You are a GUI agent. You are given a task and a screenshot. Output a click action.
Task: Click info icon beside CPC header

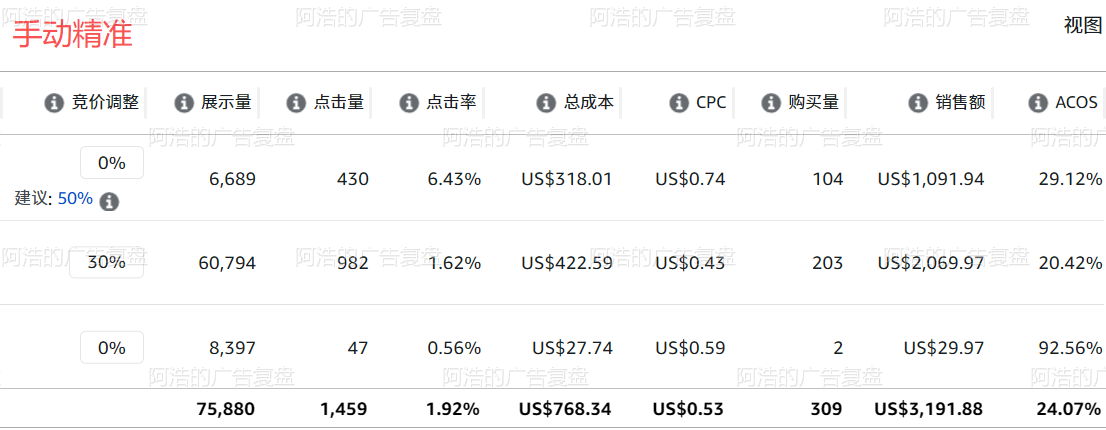(x=679, y=103)
